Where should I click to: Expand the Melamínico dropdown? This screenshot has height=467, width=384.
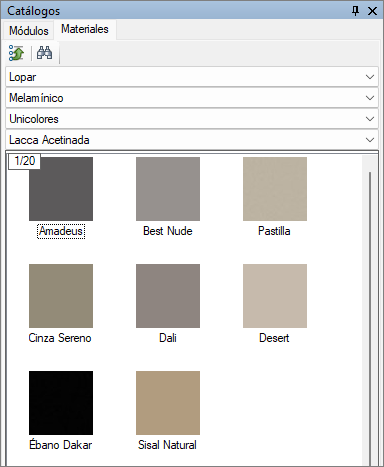pyautogui.click(x=192, y=98)
